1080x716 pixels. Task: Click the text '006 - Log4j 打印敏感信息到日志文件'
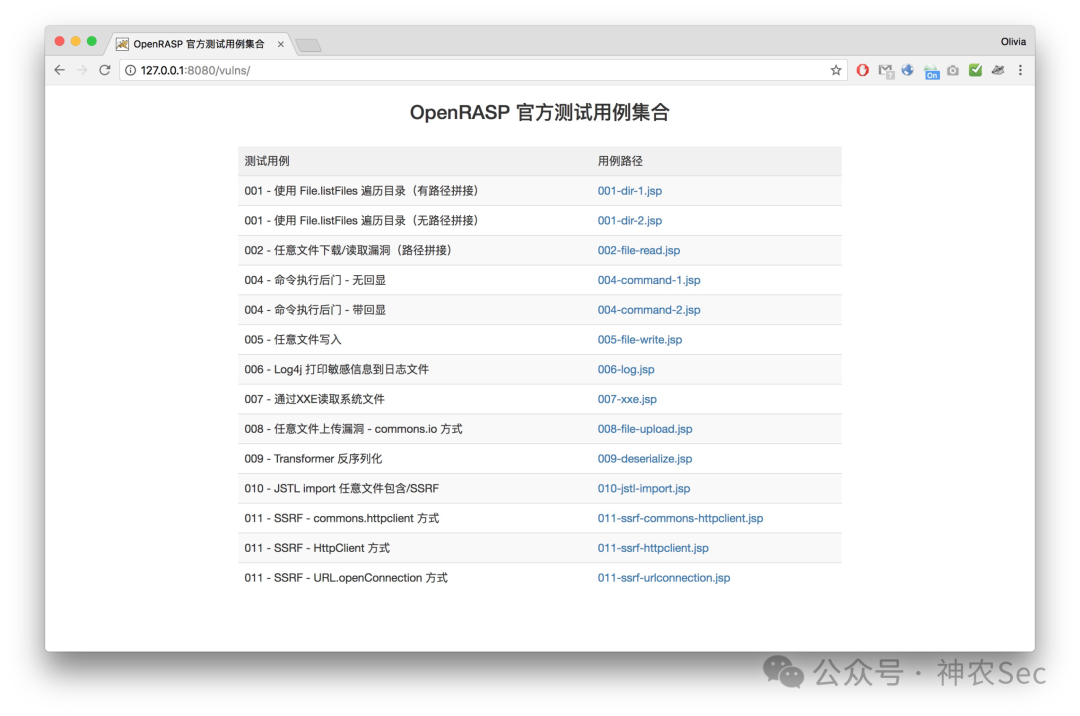coord(336,369)
